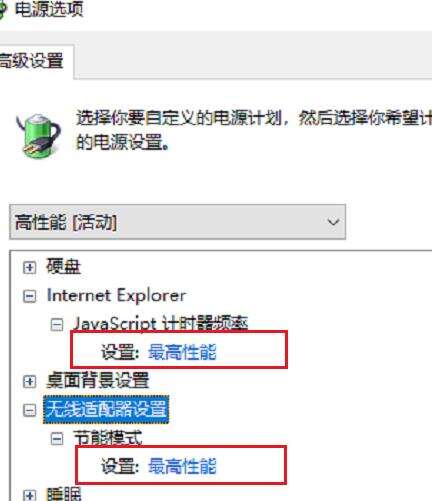Expand the 桌面背景设置 node
Screen dimensions: 432x501
tap(29, 381)
